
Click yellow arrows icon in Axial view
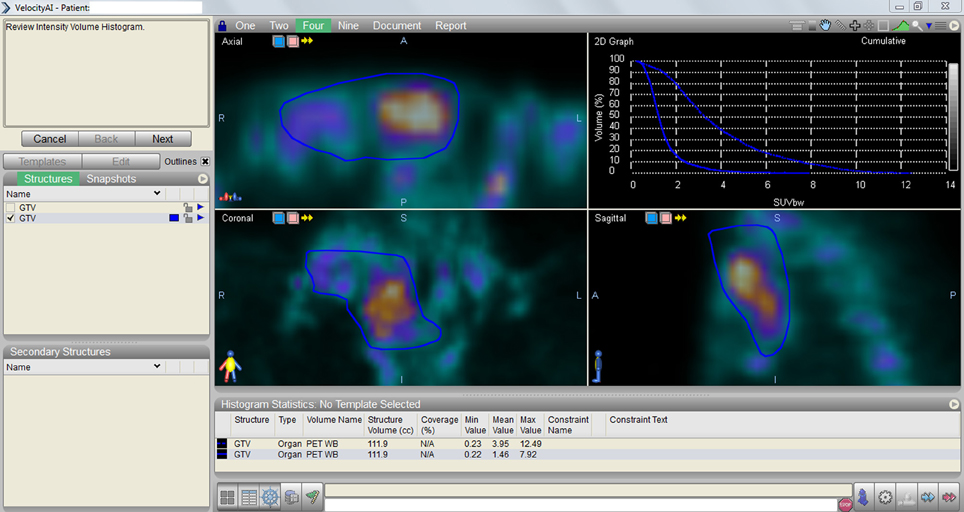click(307, 41)
